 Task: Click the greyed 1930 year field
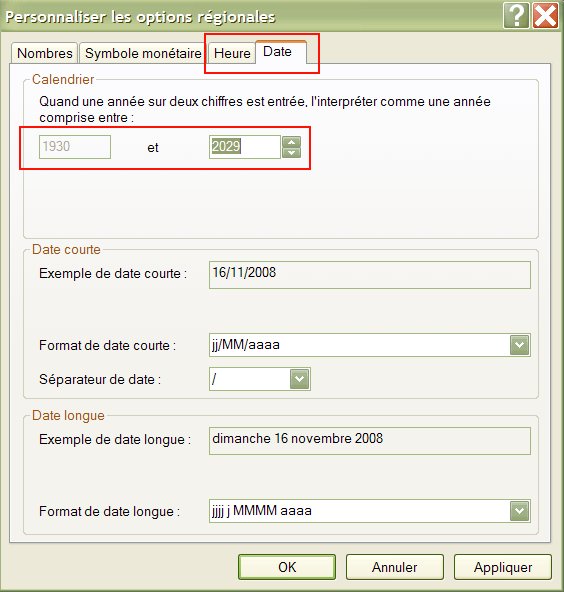pyautogui.click(x=75, y=147)
